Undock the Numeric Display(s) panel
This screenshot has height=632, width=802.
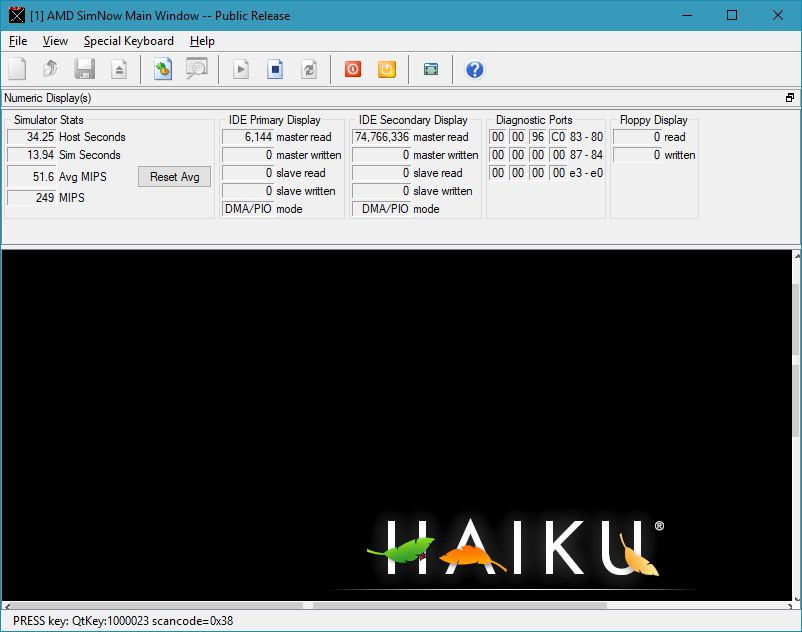pyautogui.click(x=790, y=98)
